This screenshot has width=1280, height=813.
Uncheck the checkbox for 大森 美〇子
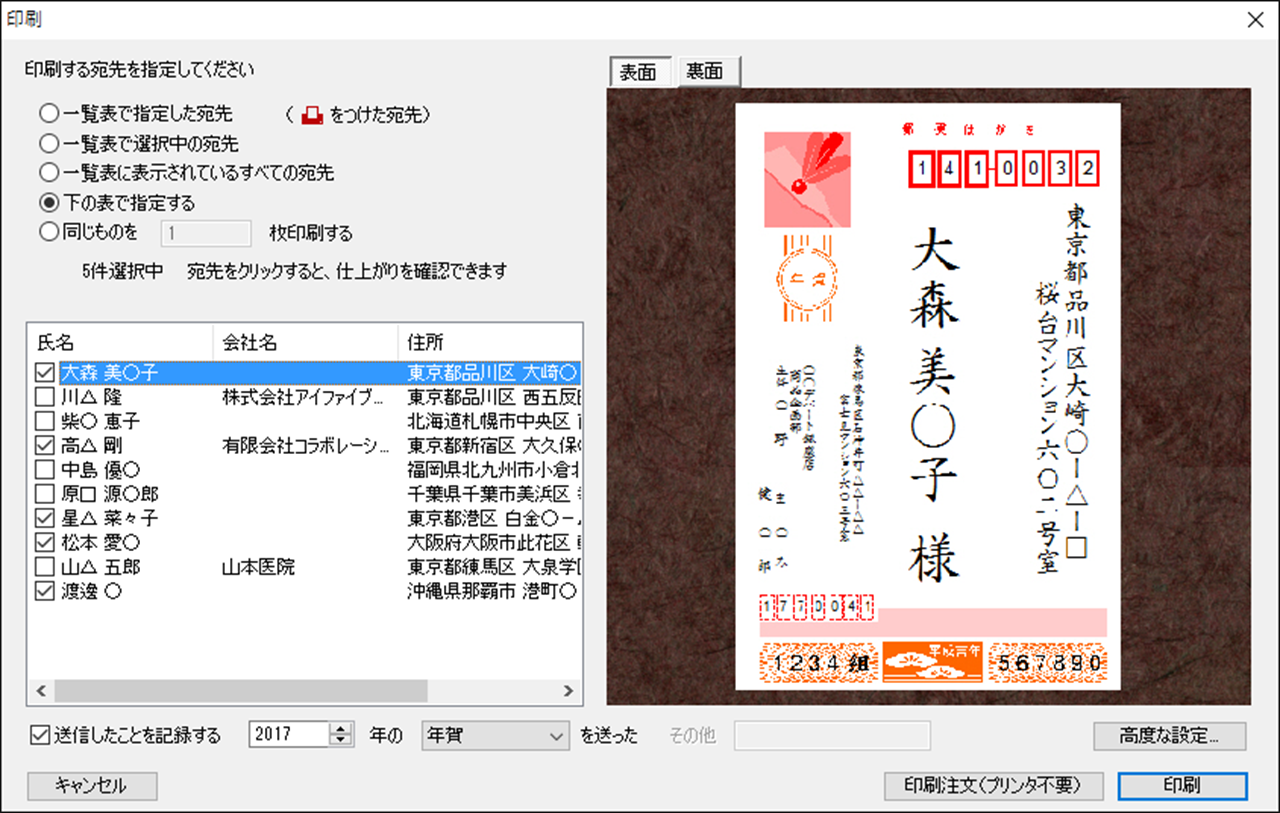click(x=45, y=373)
